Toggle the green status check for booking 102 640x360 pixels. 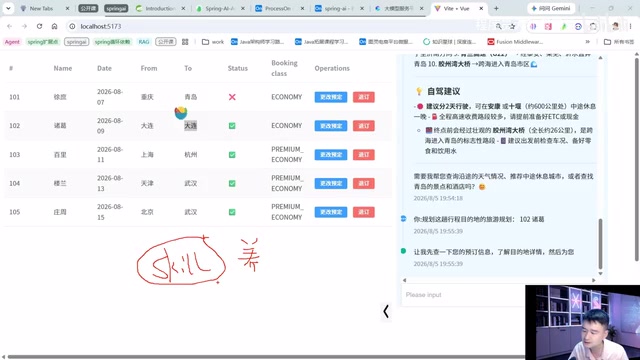[x=232, y=126]
